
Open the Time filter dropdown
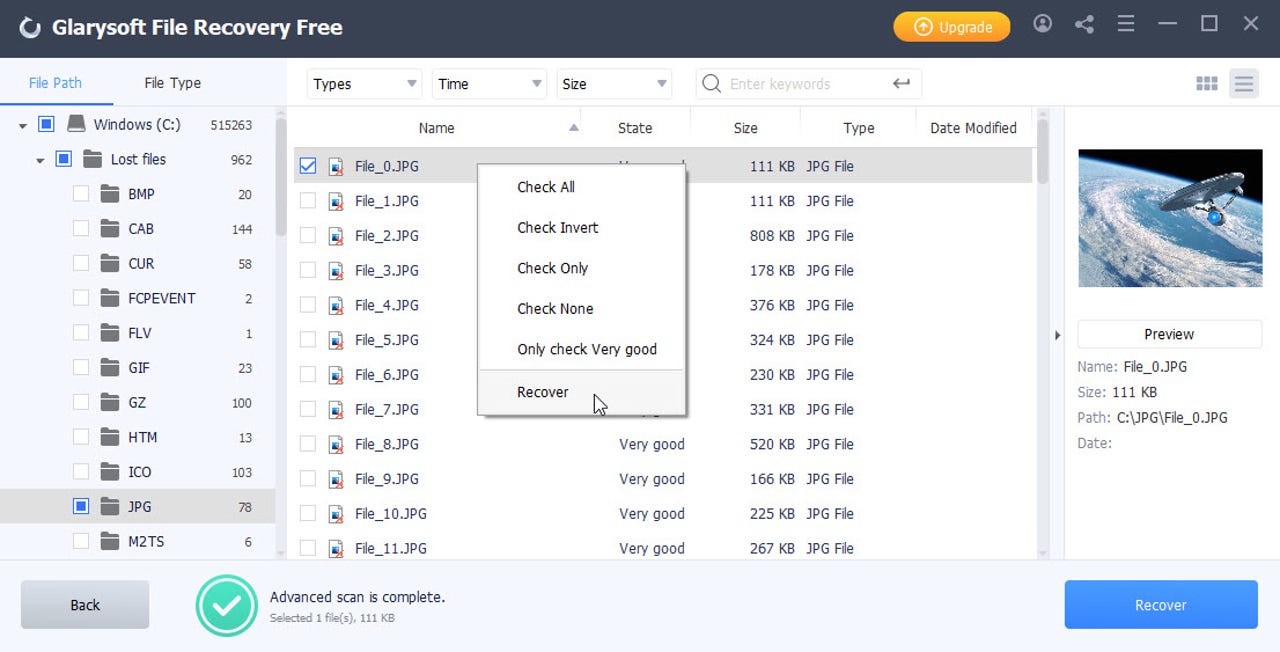pyautogui.click(x=490, y=84)
